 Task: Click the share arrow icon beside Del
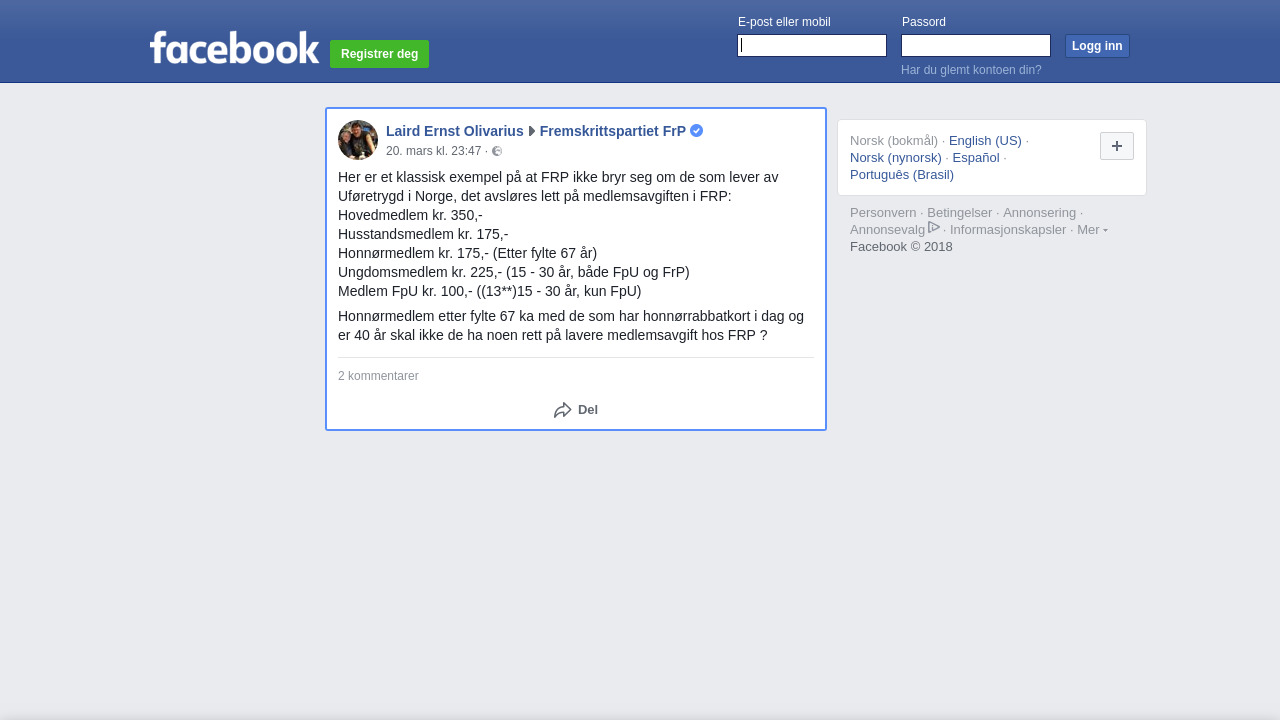click(x=563, y=410)
